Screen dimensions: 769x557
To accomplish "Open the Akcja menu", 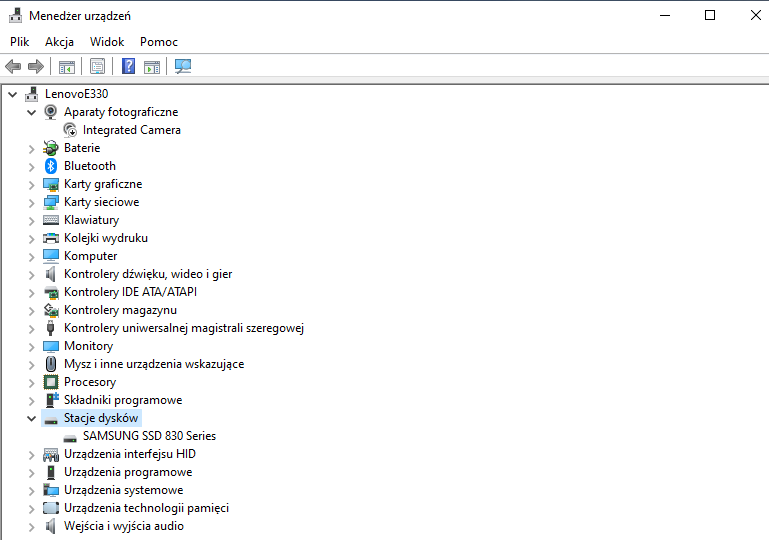I will pyautogui.click(x=59, y=42).
